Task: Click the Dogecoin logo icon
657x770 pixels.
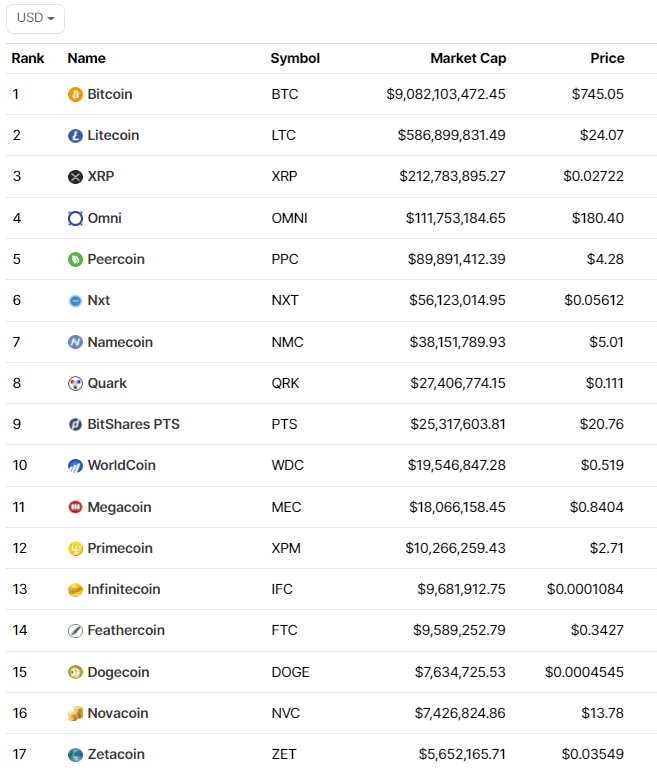Action: [x=75, y=672]
